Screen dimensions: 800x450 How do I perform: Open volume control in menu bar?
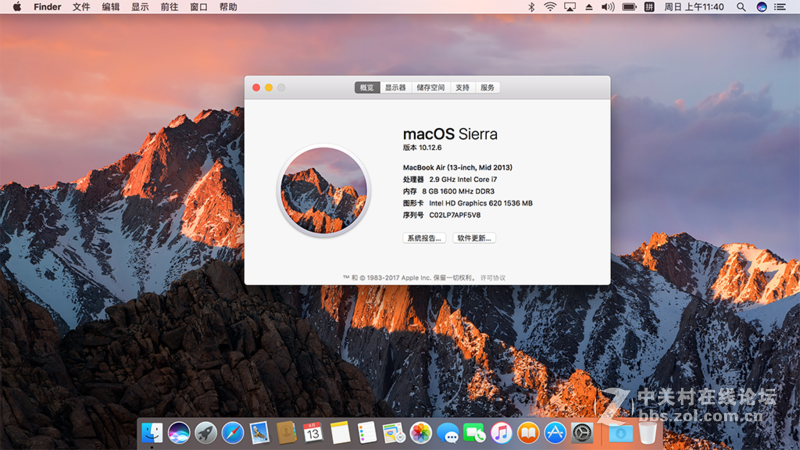[608, 7]
